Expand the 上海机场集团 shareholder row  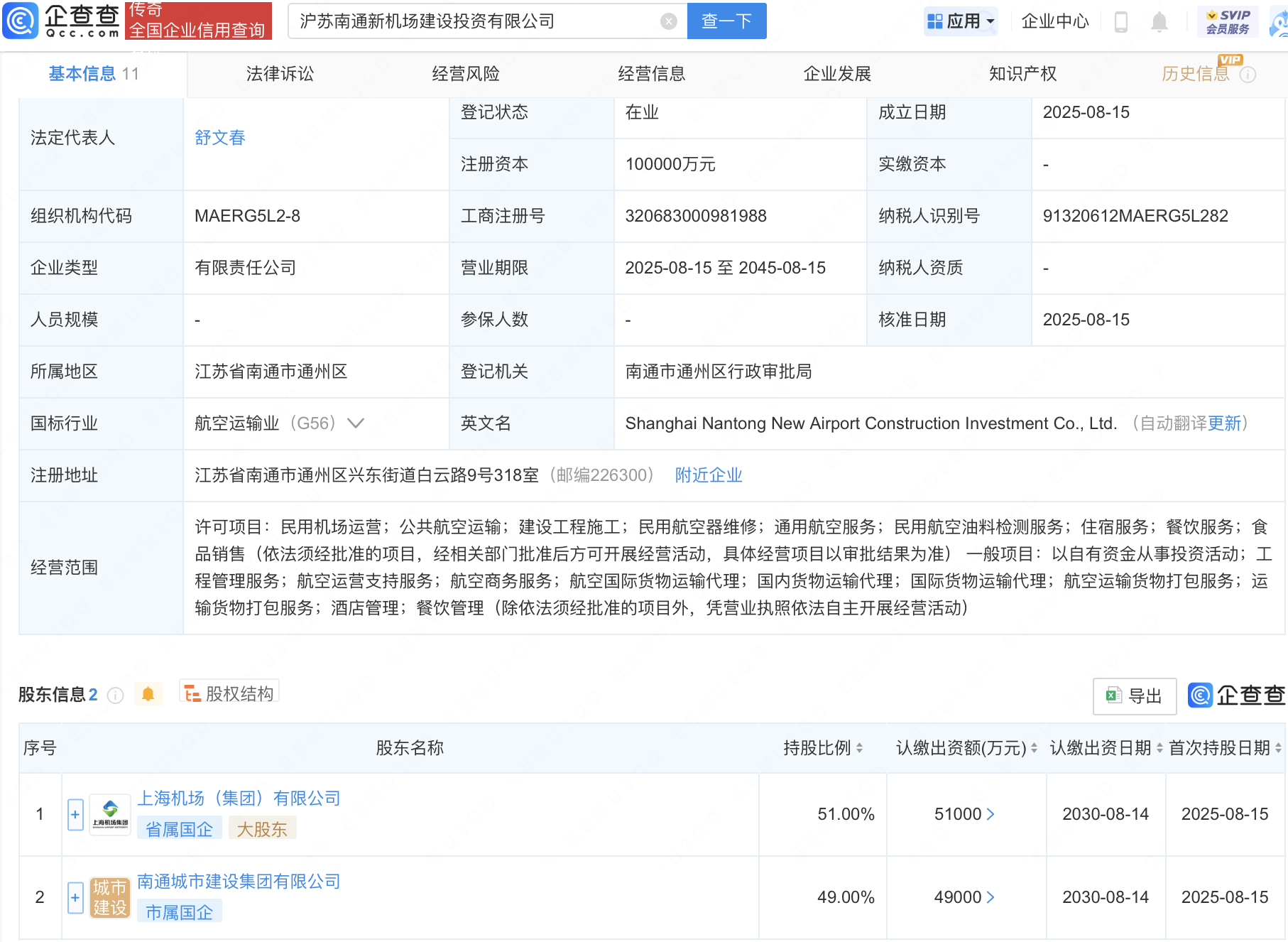click(75, 814)
